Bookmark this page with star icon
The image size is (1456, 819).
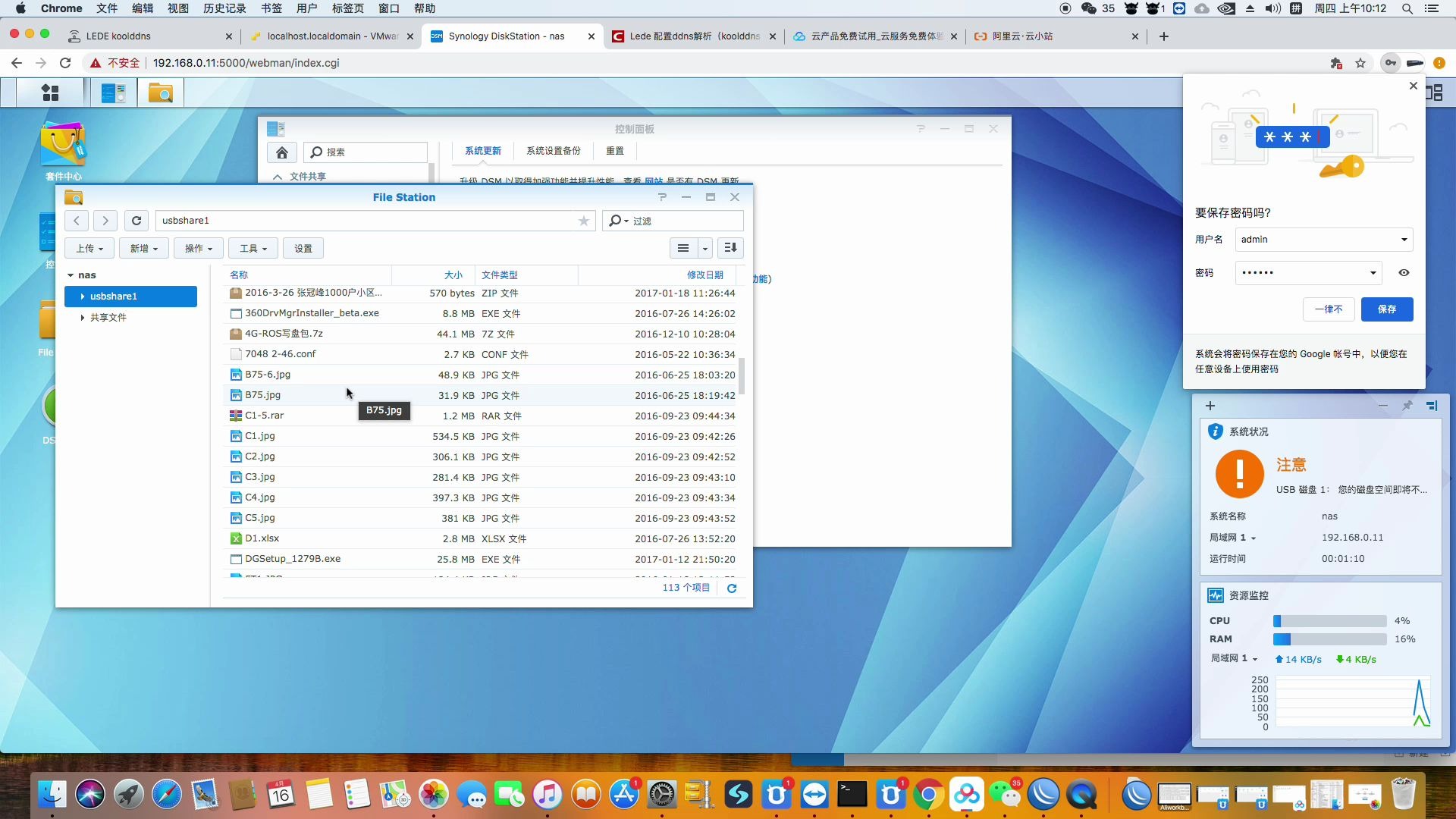pyautogui.click(x=1360, y=63)
